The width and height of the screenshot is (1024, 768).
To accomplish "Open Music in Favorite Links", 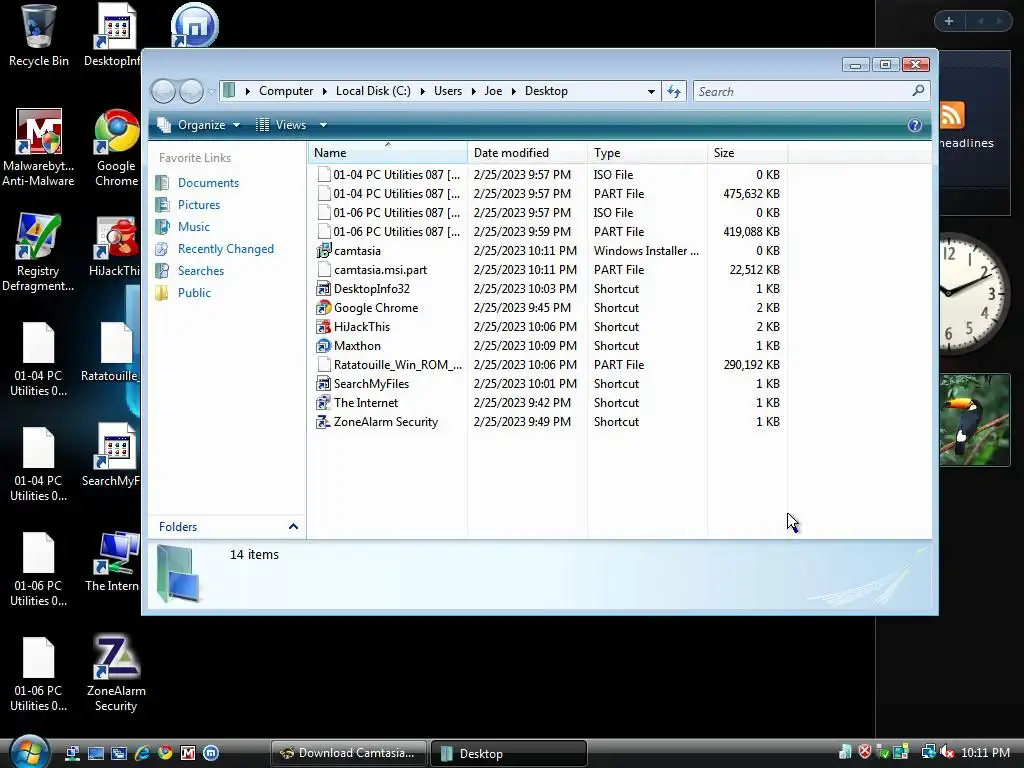I will click(x=194, y=227).
